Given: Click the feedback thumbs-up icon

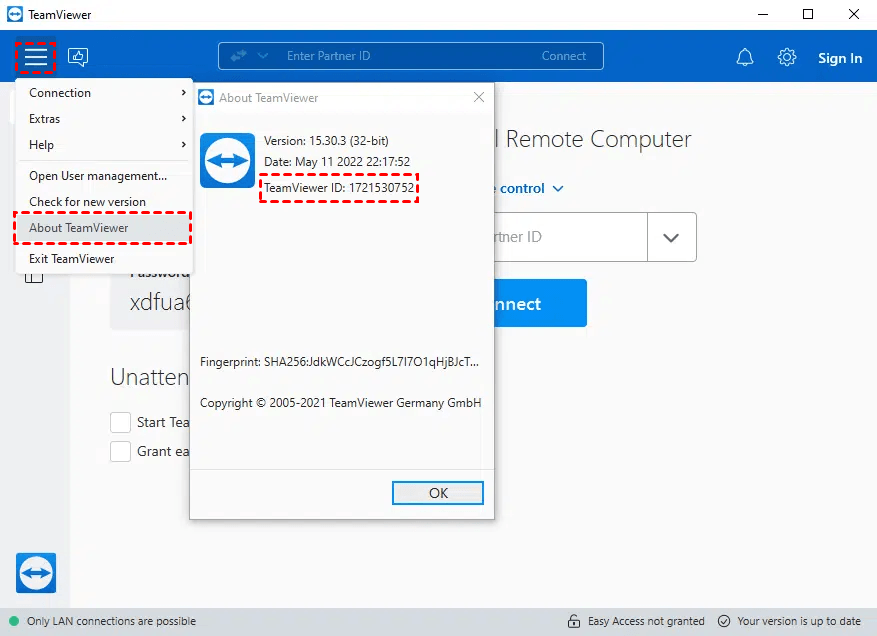Looking at the screenshot, I should click(78, 56).
